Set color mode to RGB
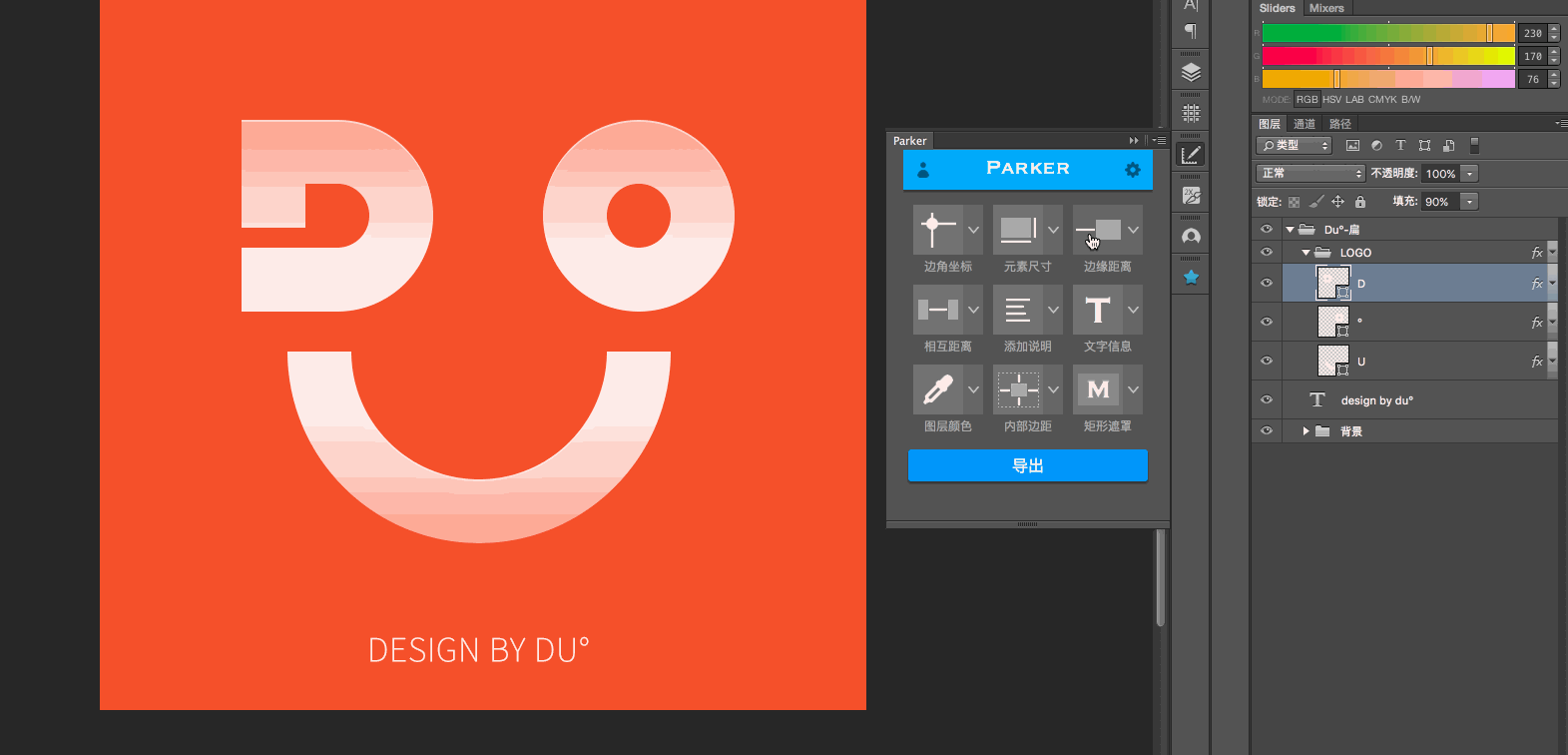The height and width of the screenshot is (755, 1568). (1307, 100)
